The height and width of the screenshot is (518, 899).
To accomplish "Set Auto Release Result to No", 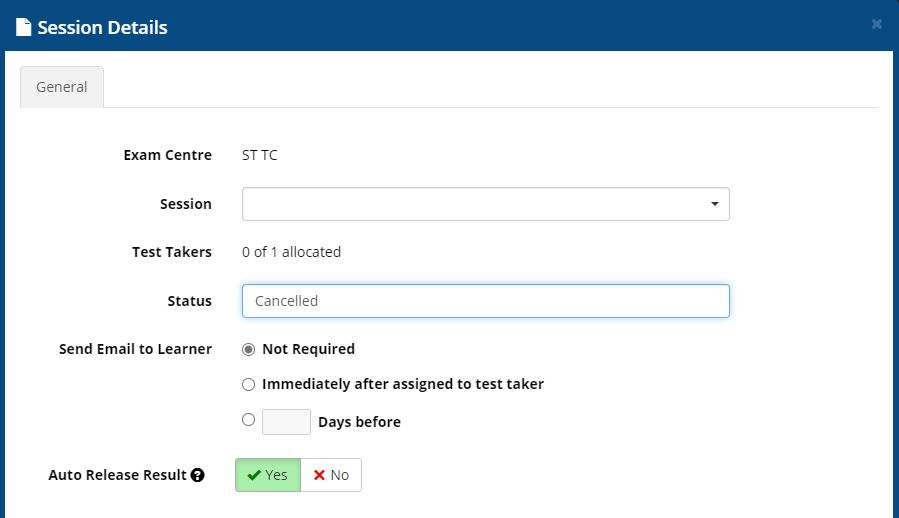I will (331, 475).
